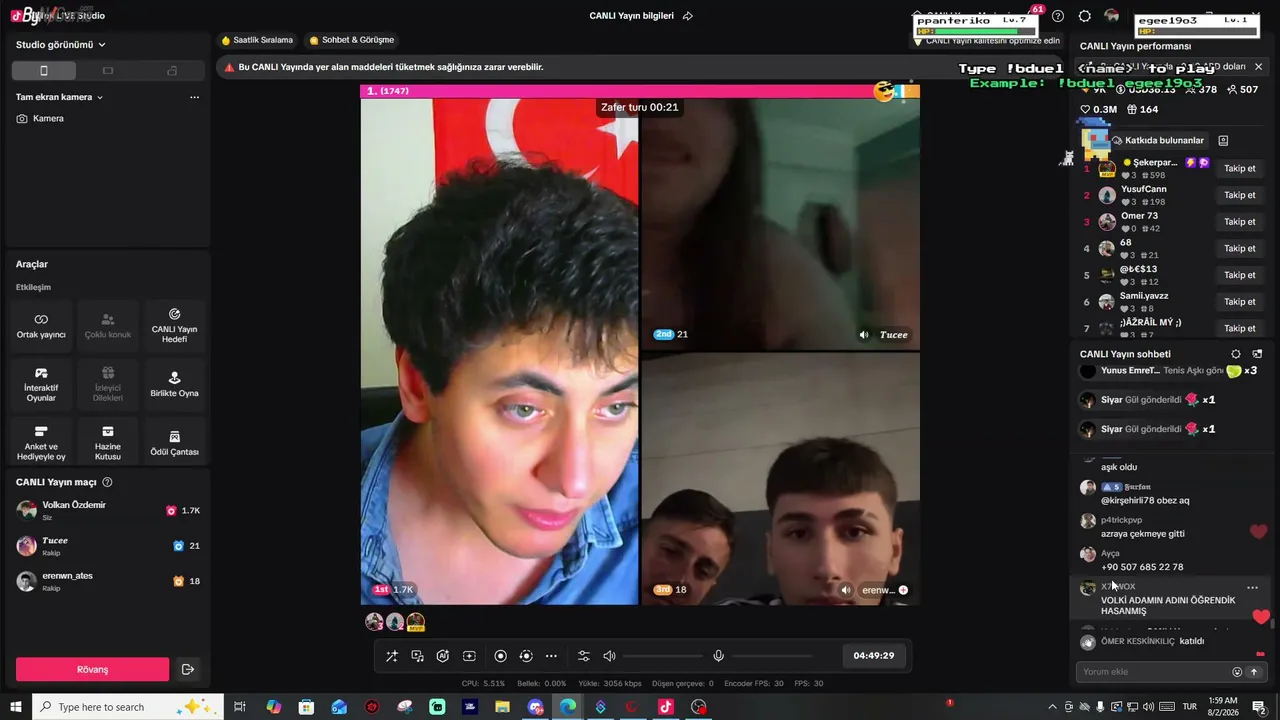Unmute Tucee's guest video

[x=864, y=335]
